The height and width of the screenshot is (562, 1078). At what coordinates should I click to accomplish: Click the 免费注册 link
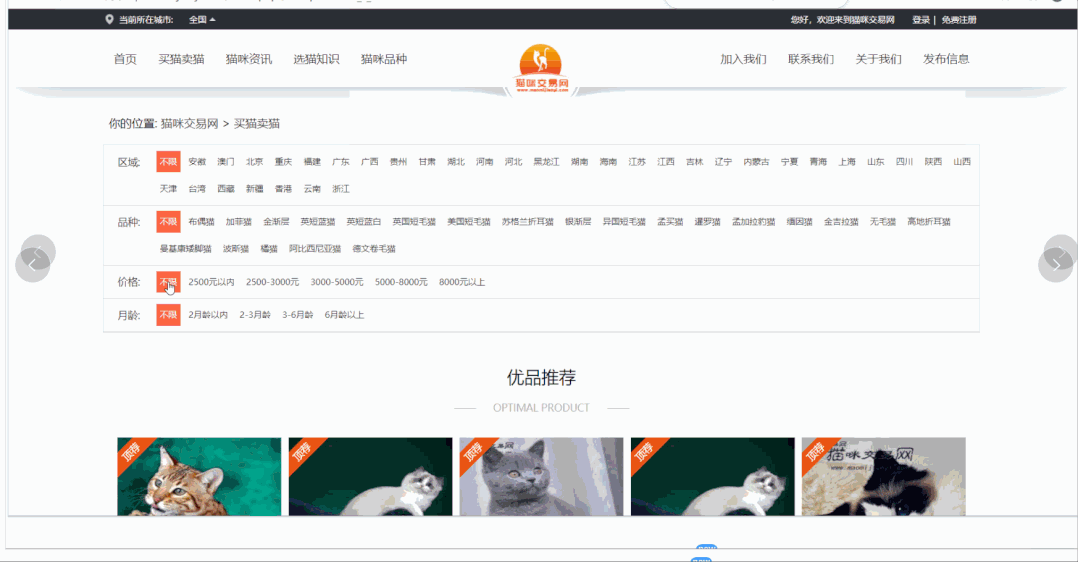pos(959,19)
